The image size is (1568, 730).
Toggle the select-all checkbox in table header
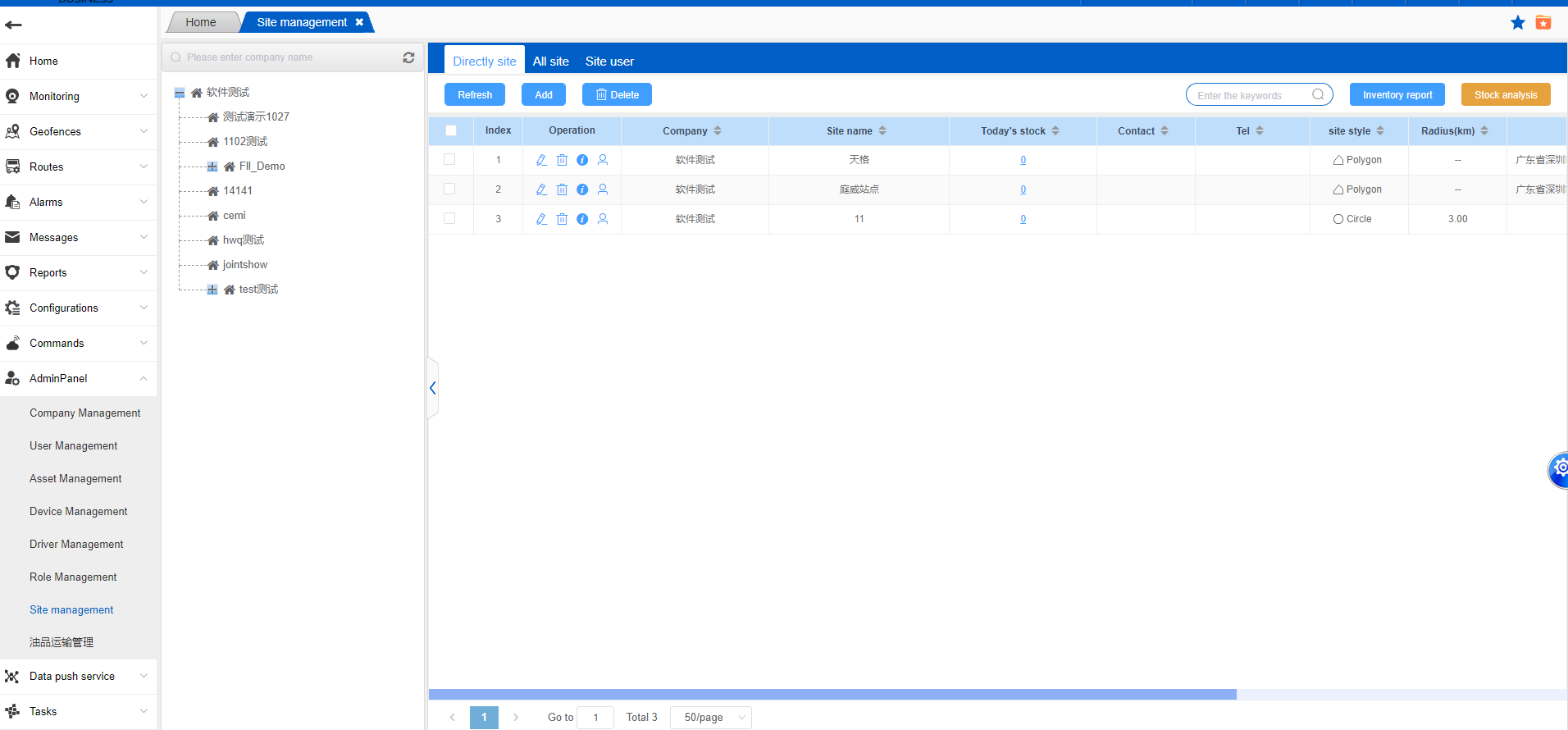pos(451,130)
